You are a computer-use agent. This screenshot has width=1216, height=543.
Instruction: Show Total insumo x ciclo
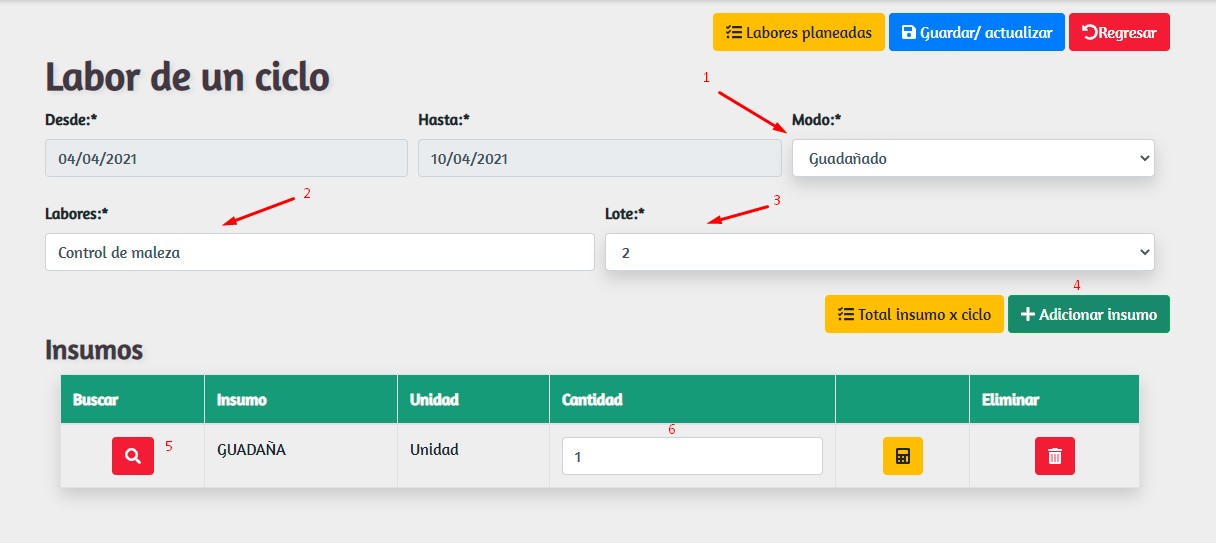coord(913,314)
